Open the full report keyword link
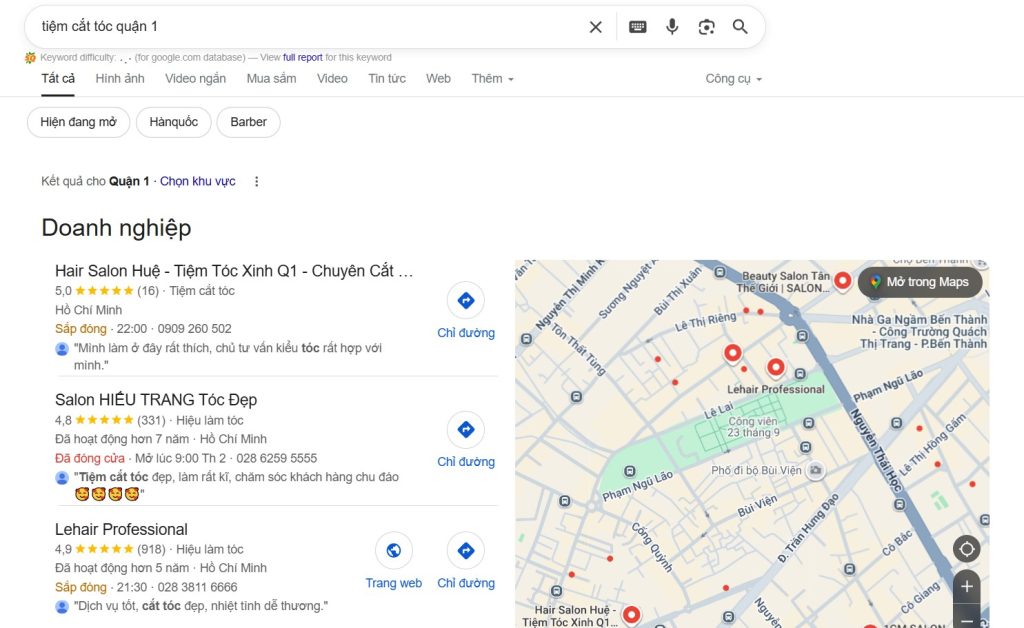The height and width of the screenshot is (628, 1024). coord(302,57)
